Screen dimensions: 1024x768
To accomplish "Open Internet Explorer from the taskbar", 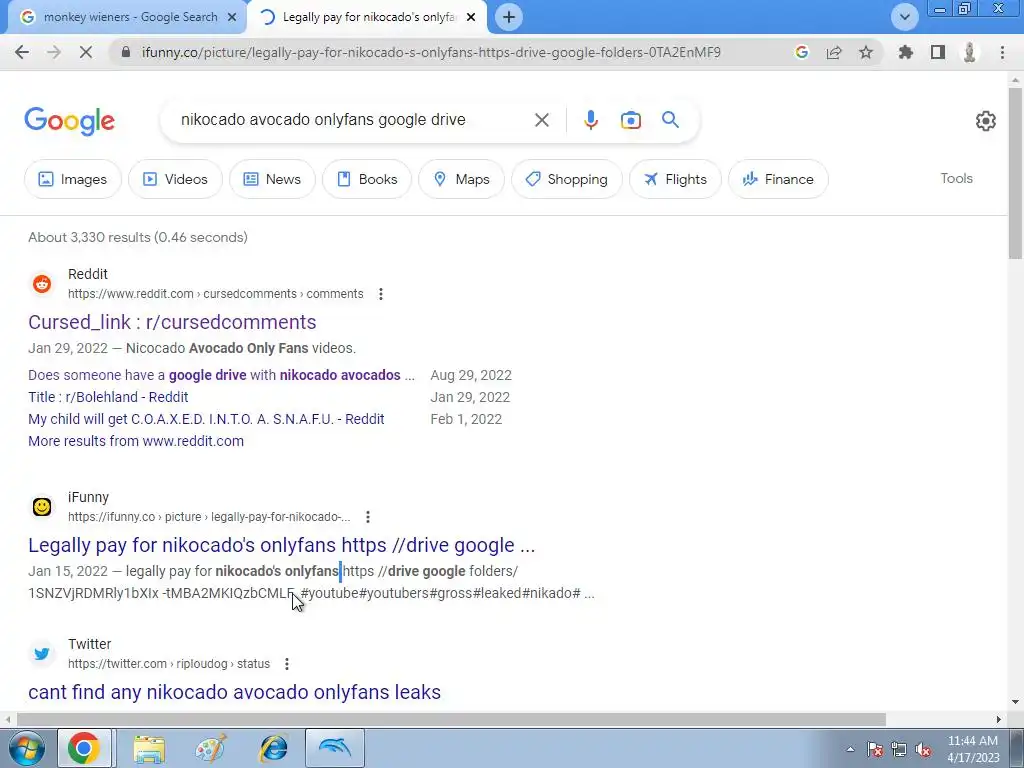I will (273, 748).
